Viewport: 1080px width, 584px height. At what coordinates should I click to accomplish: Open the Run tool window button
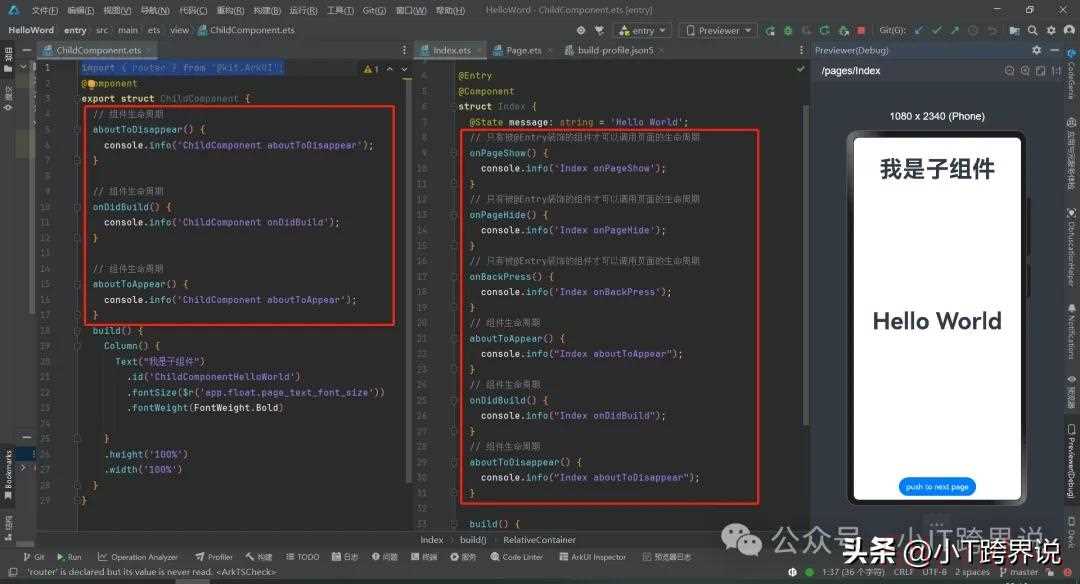(69, 556)
